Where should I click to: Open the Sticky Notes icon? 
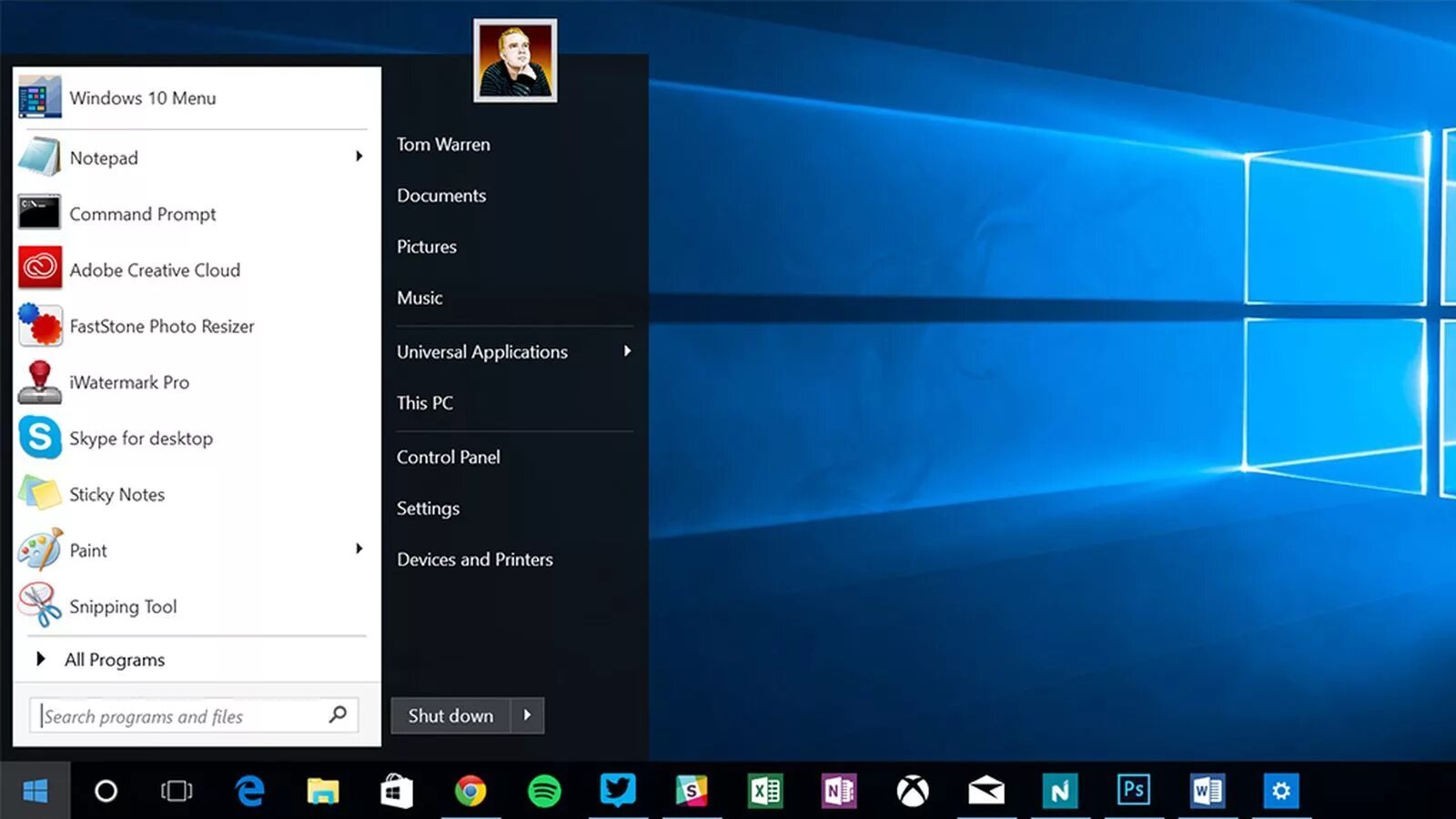click(x=39, y=493)
